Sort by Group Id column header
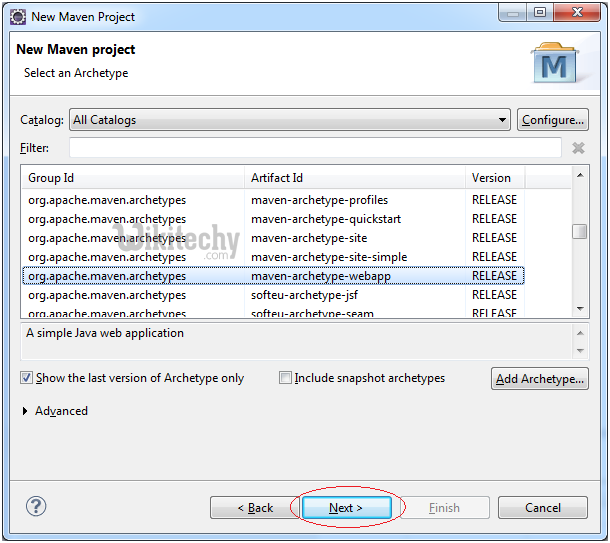Viewport: 610px width, 543px height. [134, 178]
